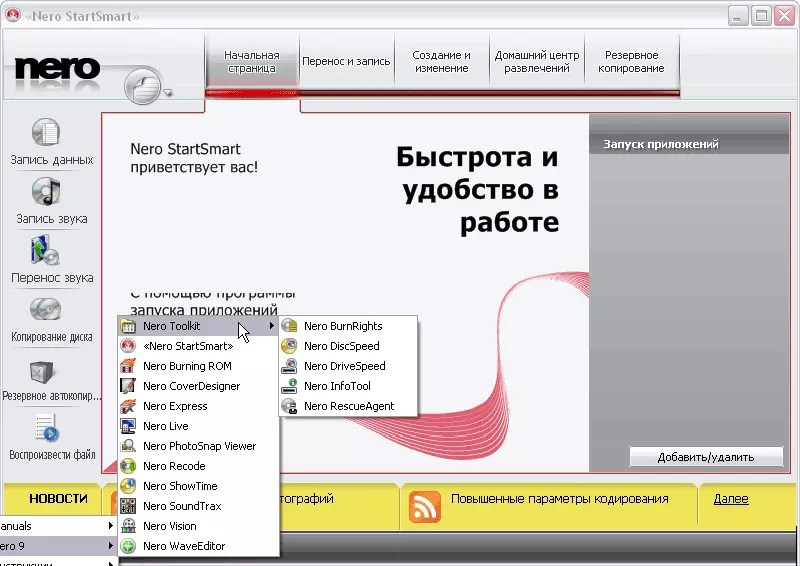Expand the Manuals start menu arrow
The height and width of the screenshot is (566, 800).
click(111, 526)
